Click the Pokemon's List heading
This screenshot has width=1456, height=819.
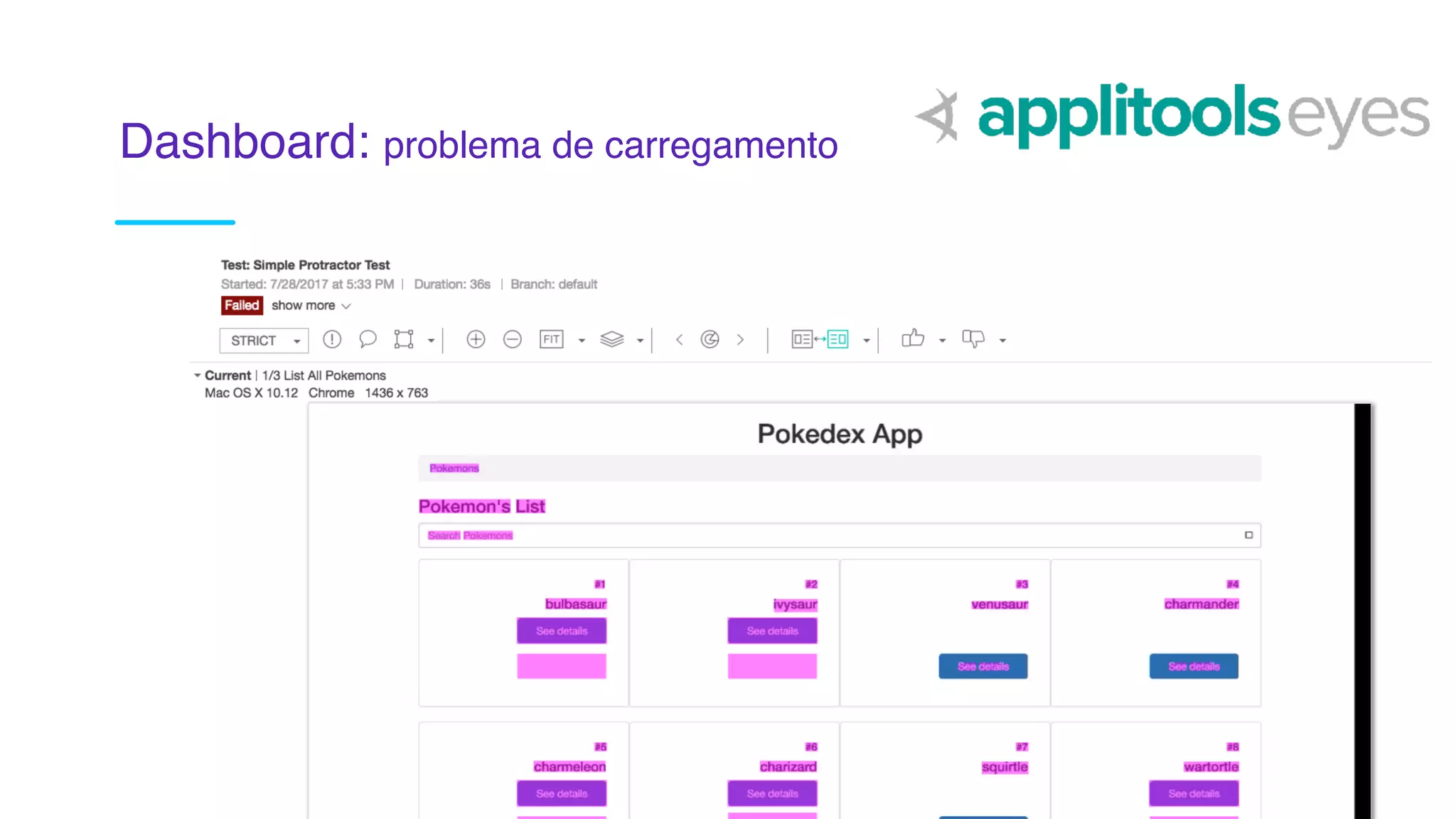(x=482, y=506)
